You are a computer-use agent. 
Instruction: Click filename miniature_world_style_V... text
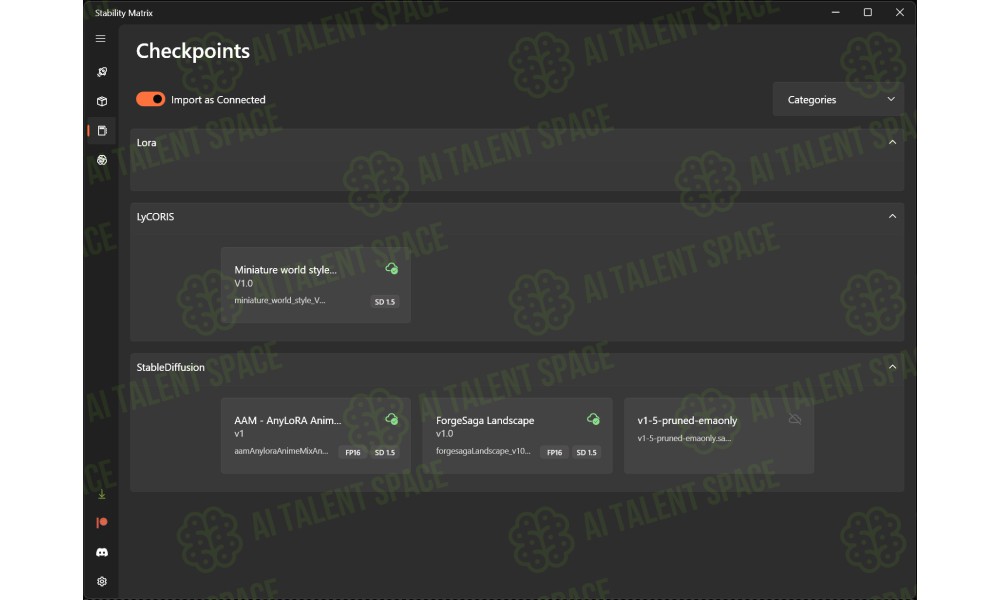click(x=279, y=300)
